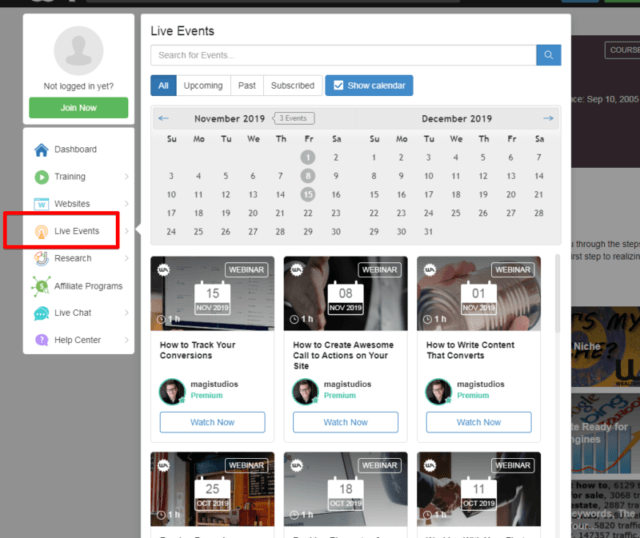Click the Not logged in yet? text

tap(78, 86)
